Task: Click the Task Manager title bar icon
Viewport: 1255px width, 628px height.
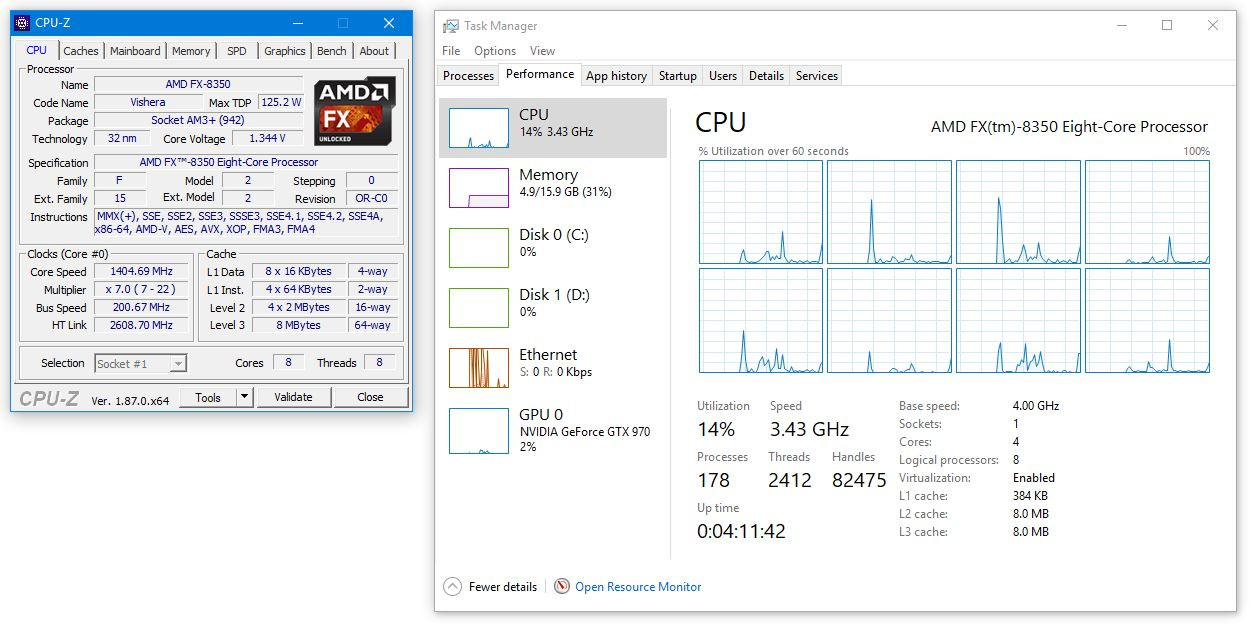Action: tap(452, 26)
